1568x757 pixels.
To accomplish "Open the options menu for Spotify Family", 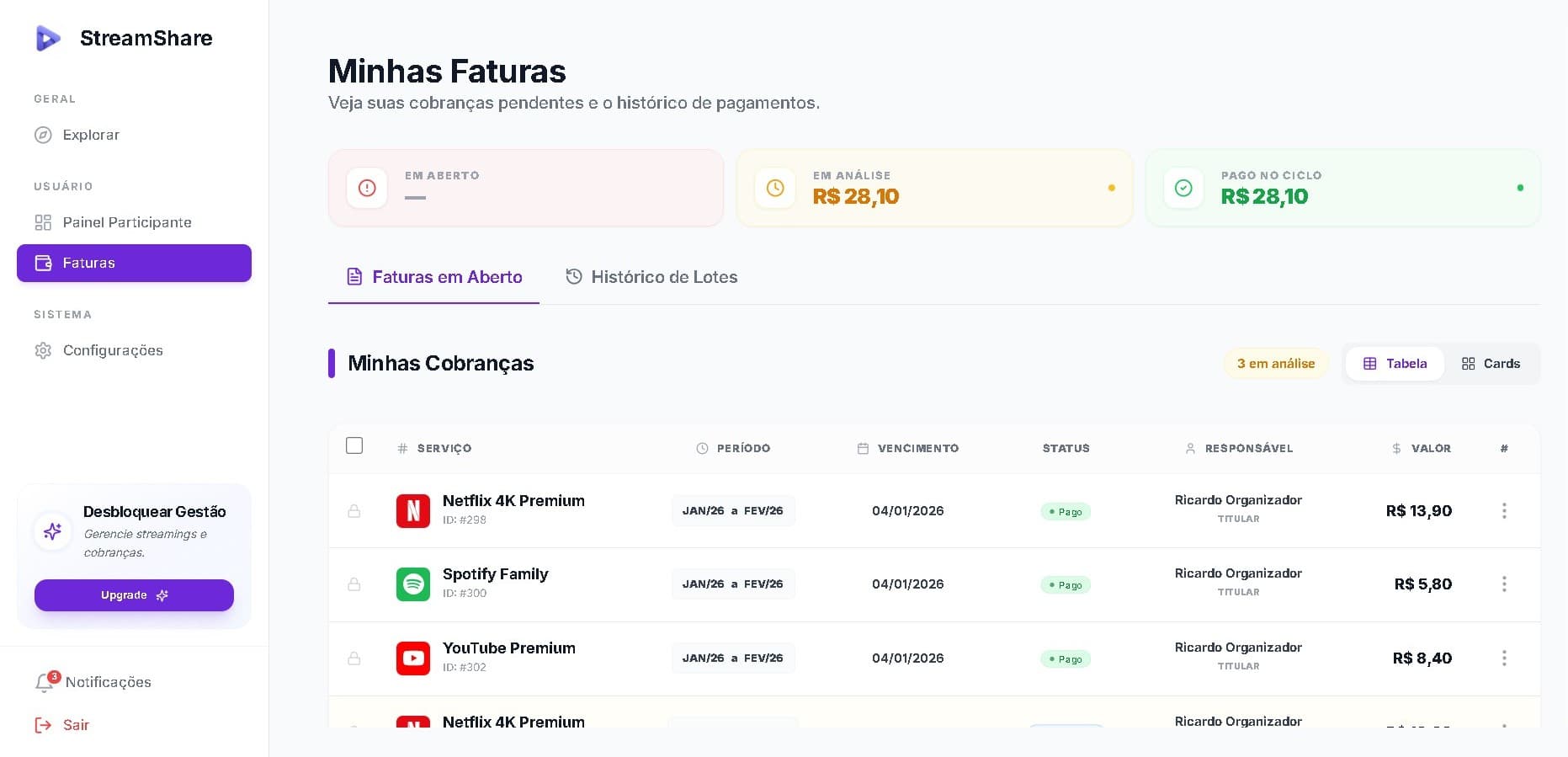I will [1504, 584].
